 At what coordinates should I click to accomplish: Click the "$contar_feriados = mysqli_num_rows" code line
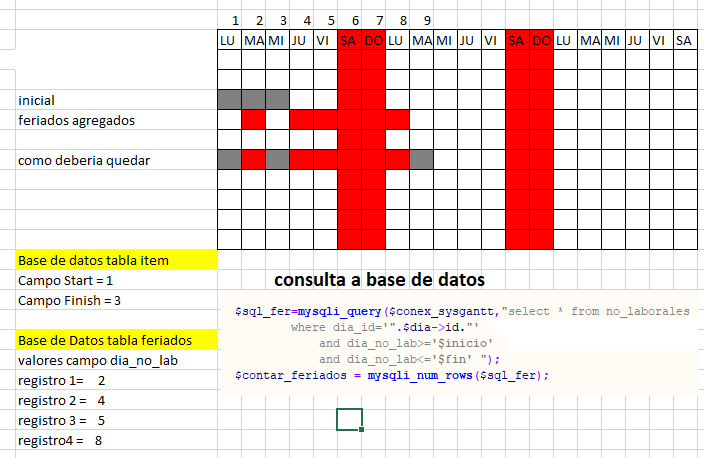pyautogui.click(x=392, y=375)
